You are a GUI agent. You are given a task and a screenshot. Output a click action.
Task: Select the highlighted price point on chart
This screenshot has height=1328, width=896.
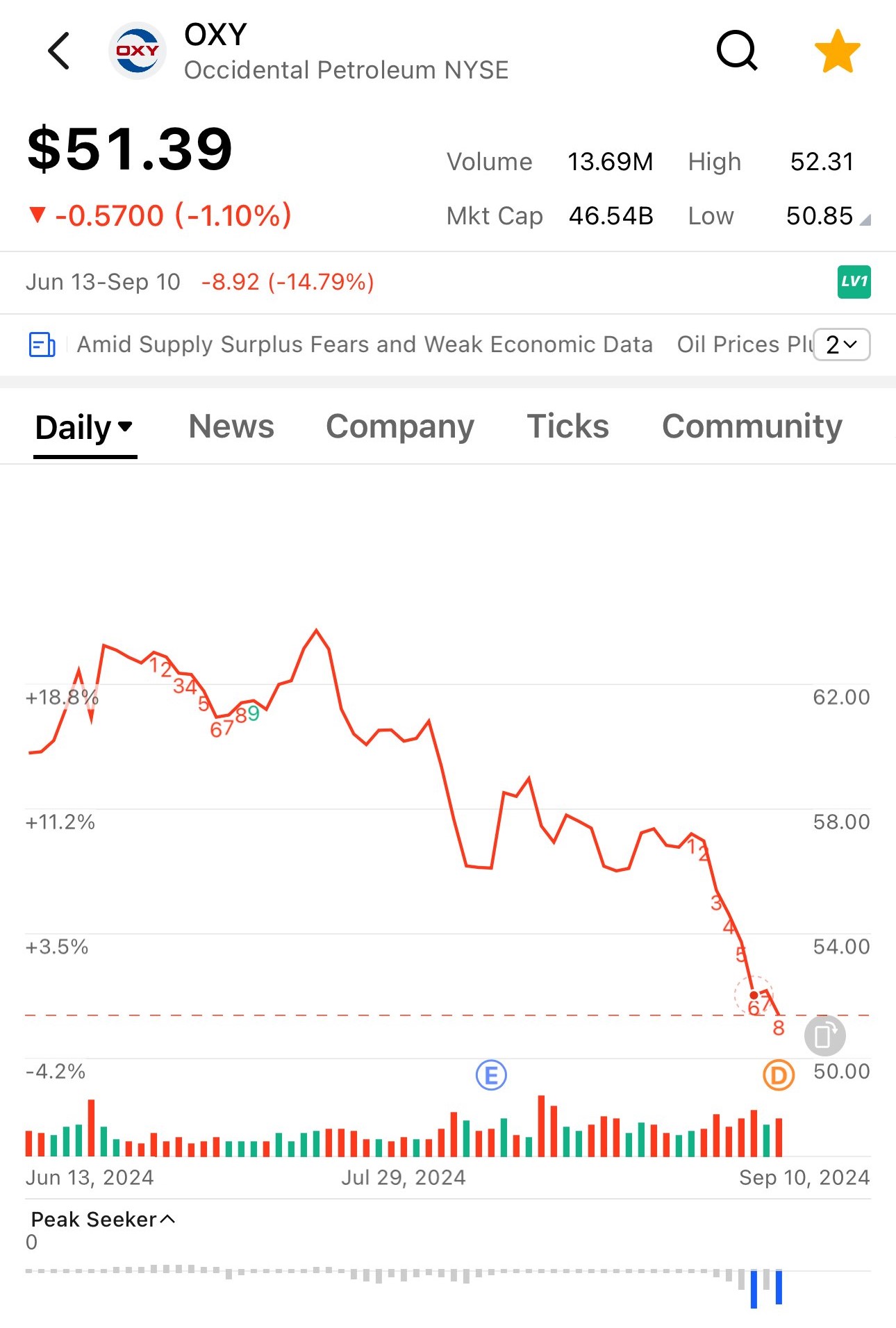[754, 995]
